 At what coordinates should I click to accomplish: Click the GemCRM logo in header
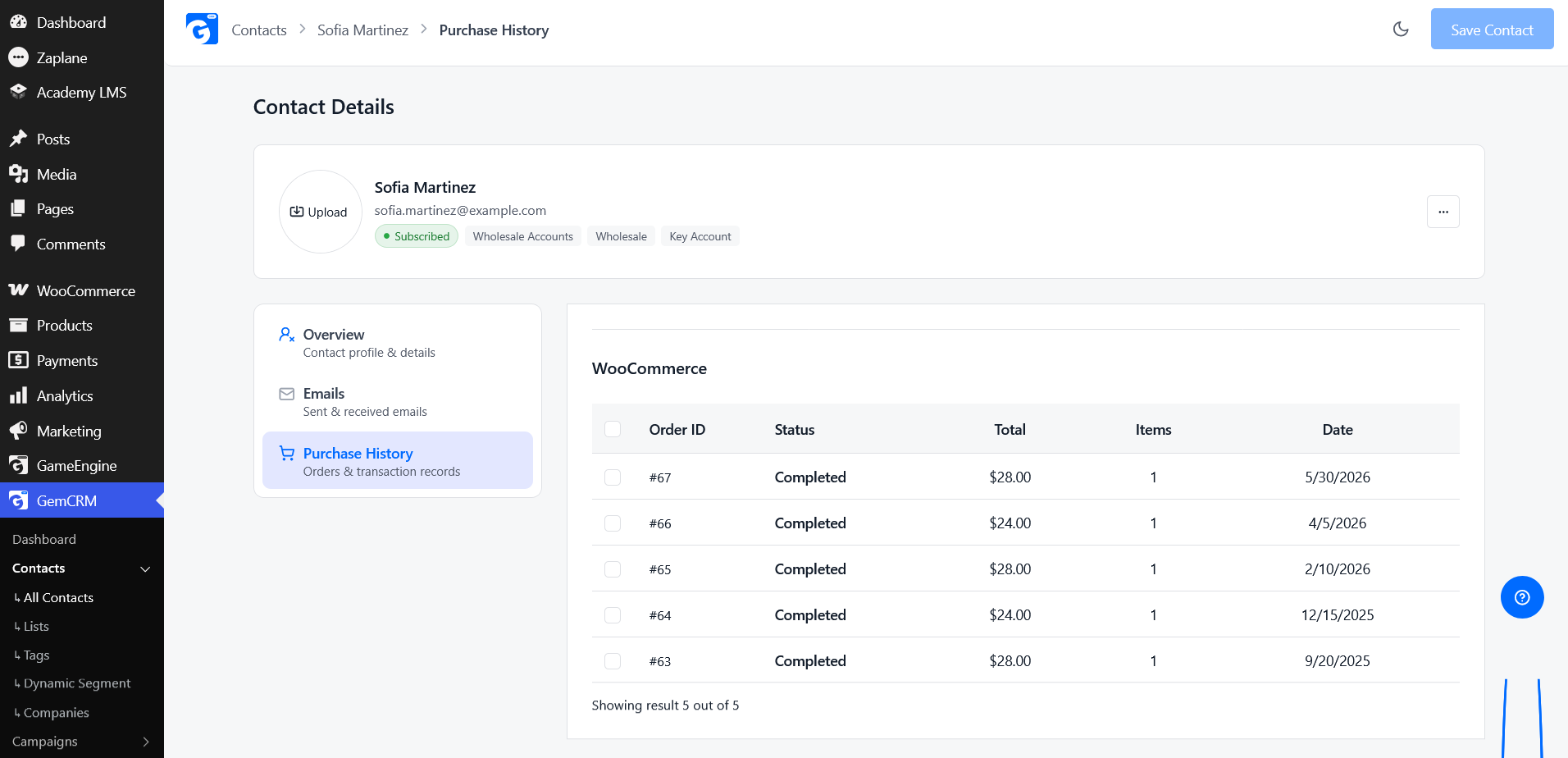(x=202, y=29)
